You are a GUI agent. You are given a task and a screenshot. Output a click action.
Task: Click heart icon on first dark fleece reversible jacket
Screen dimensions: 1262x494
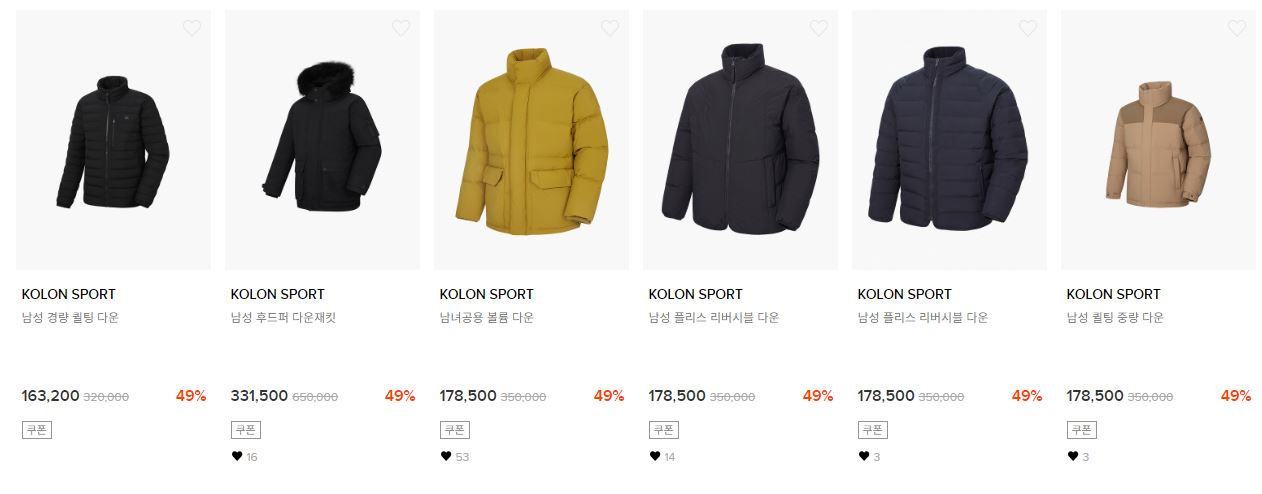(x=819, y=28)
